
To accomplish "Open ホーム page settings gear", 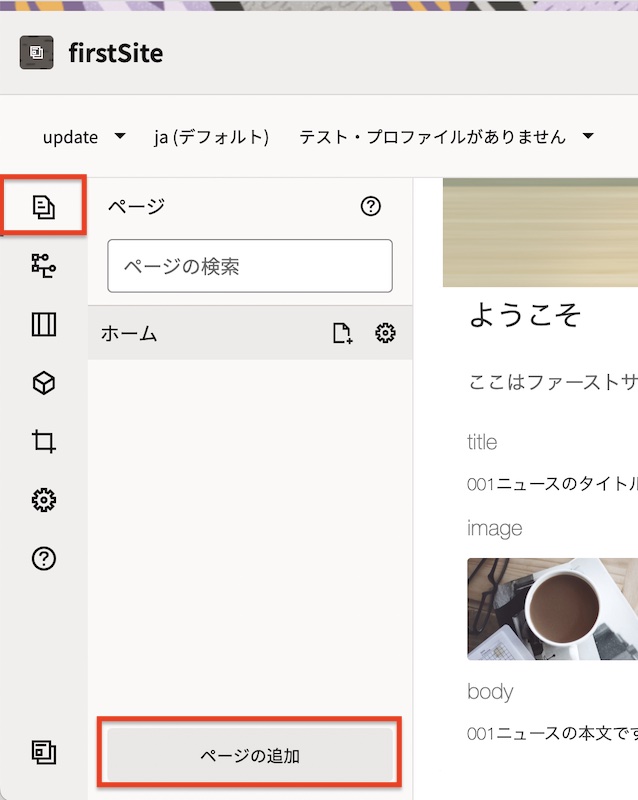I will coord(385,333).
